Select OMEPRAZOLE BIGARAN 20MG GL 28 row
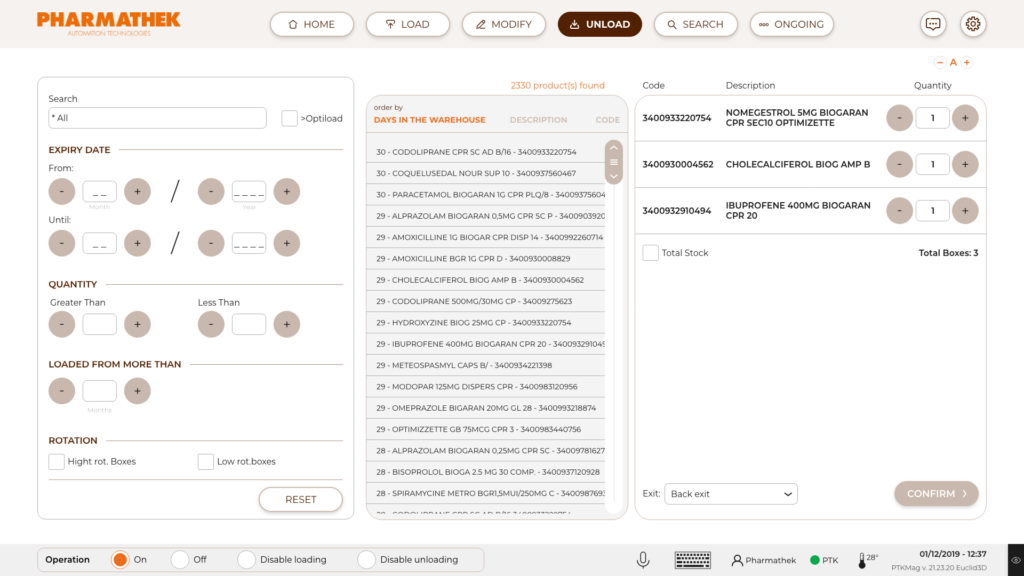The image size is (1024, 576). pos(486,408)
